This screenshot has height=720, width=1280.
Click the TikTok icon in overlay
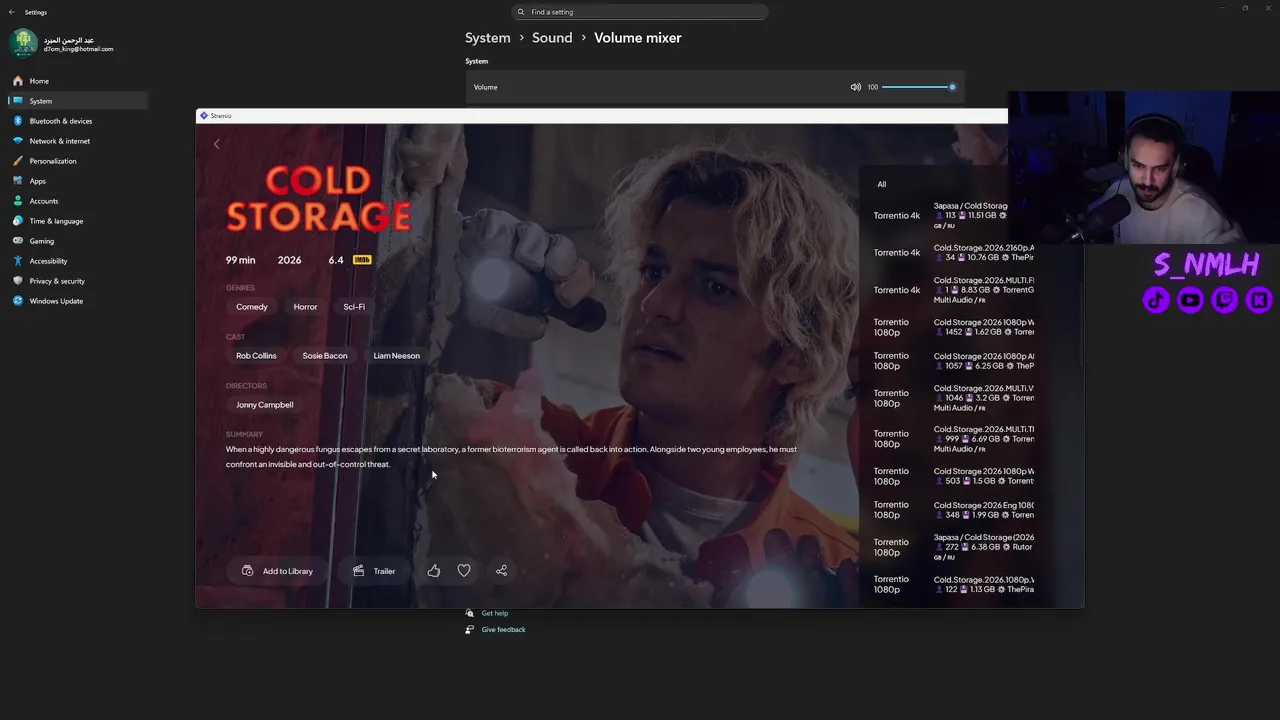point(1157,300)
